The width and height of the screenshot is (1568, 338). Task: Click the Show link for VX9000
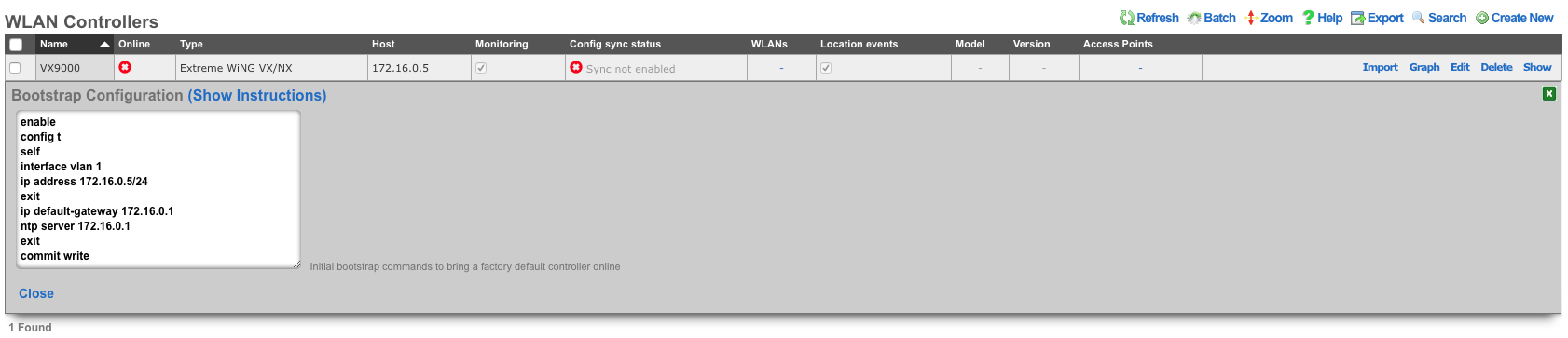tap(1537, 67)
